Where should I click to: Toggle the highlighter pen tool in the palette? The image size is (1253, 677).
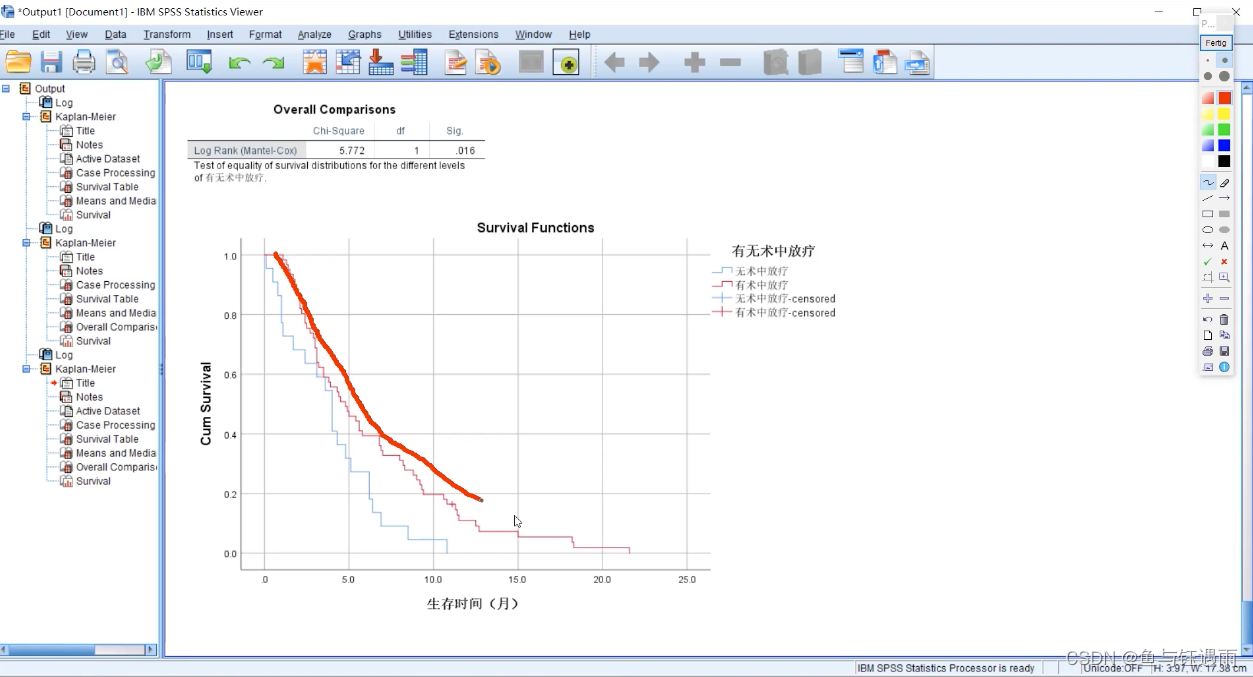point(1224,182)
